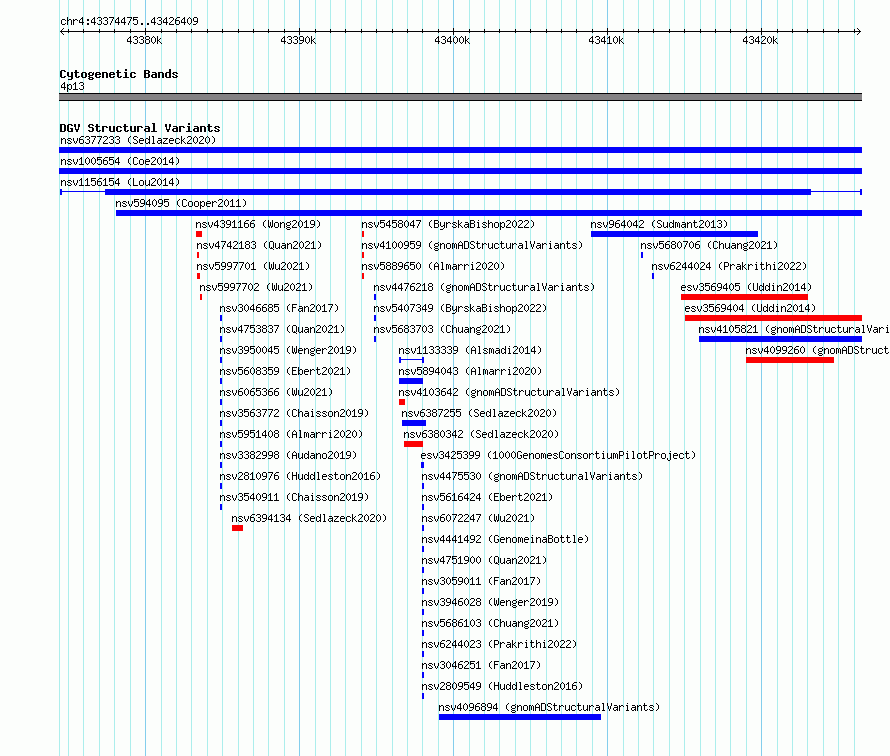
Task: Click the nsv4099260 red bar
Action: coord(790,360)
